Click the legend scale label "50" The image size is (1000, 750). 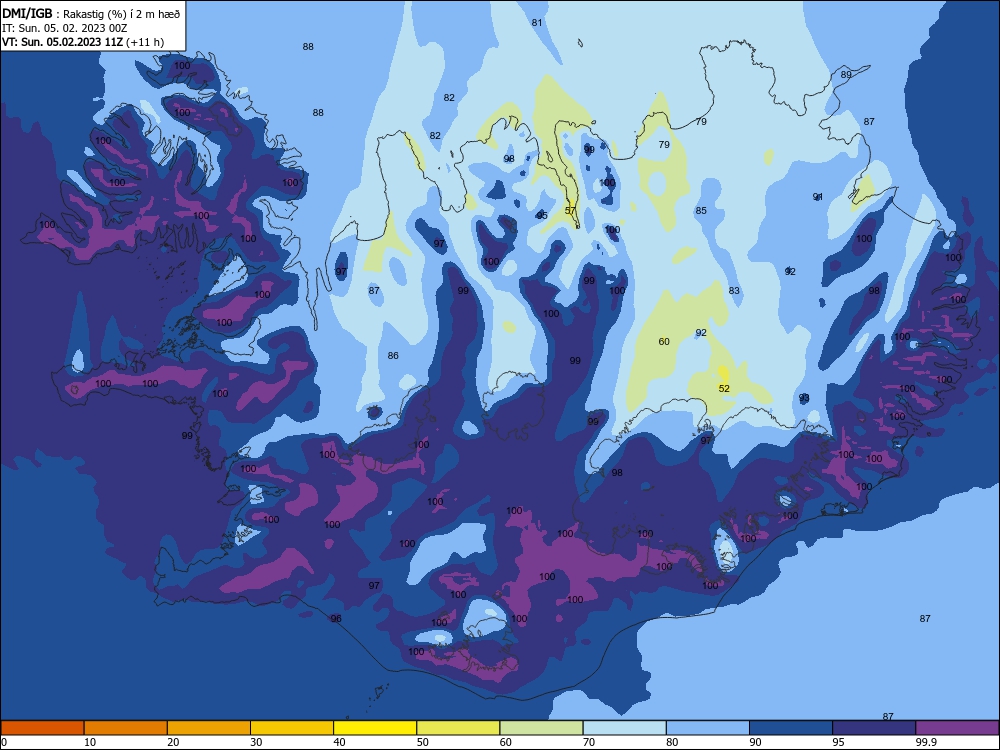pos(423,742)
